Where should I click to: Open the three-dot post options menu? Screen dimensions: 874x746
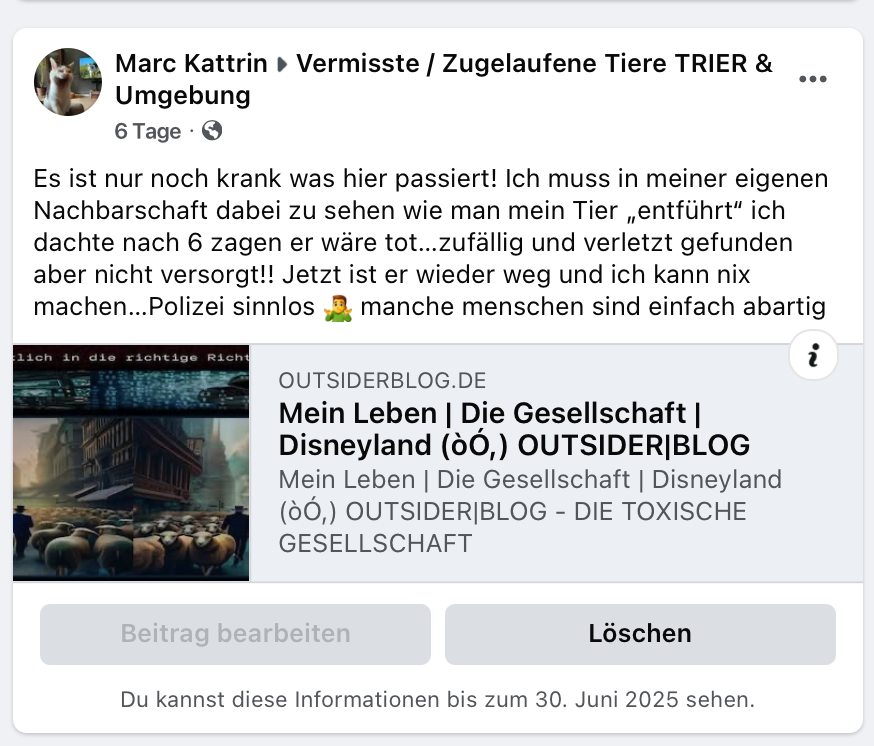pyautogui.click(x=812, y=79)
